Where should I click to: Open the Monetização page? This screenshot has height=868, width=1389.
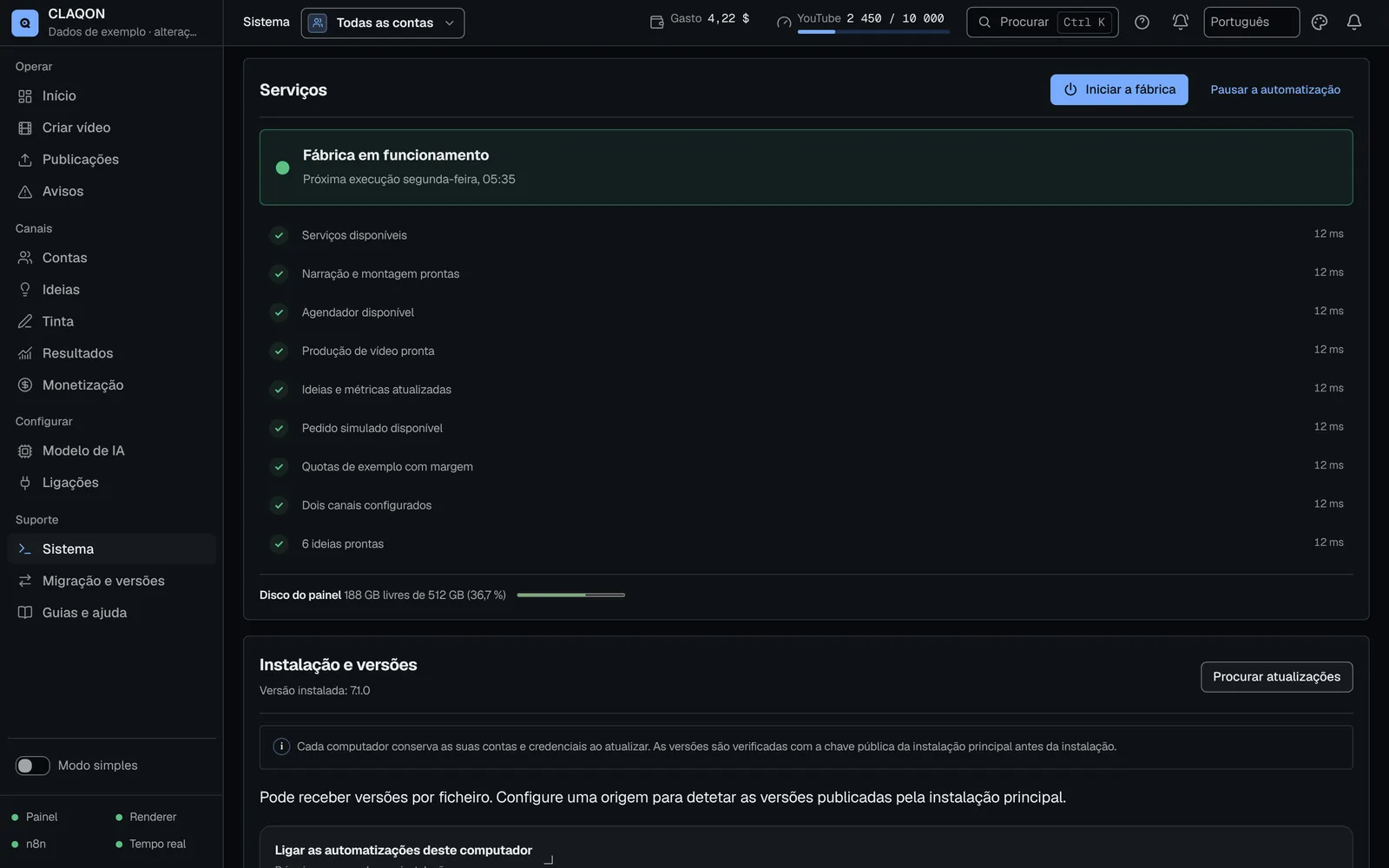click(111, 385)
